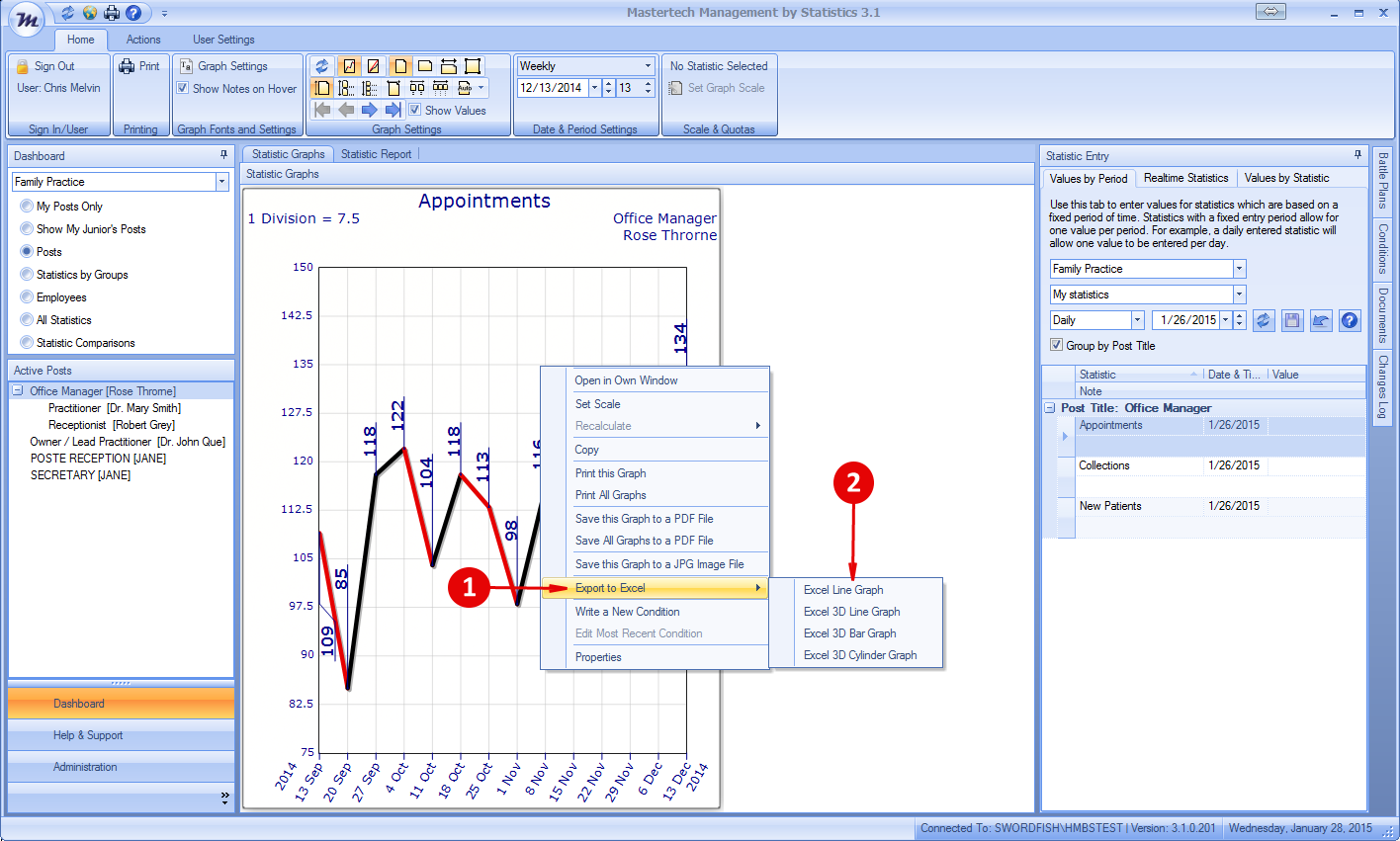
Task: Select 'Excel 3D Bar Graph' submenu item
Action: pos(849,633)
